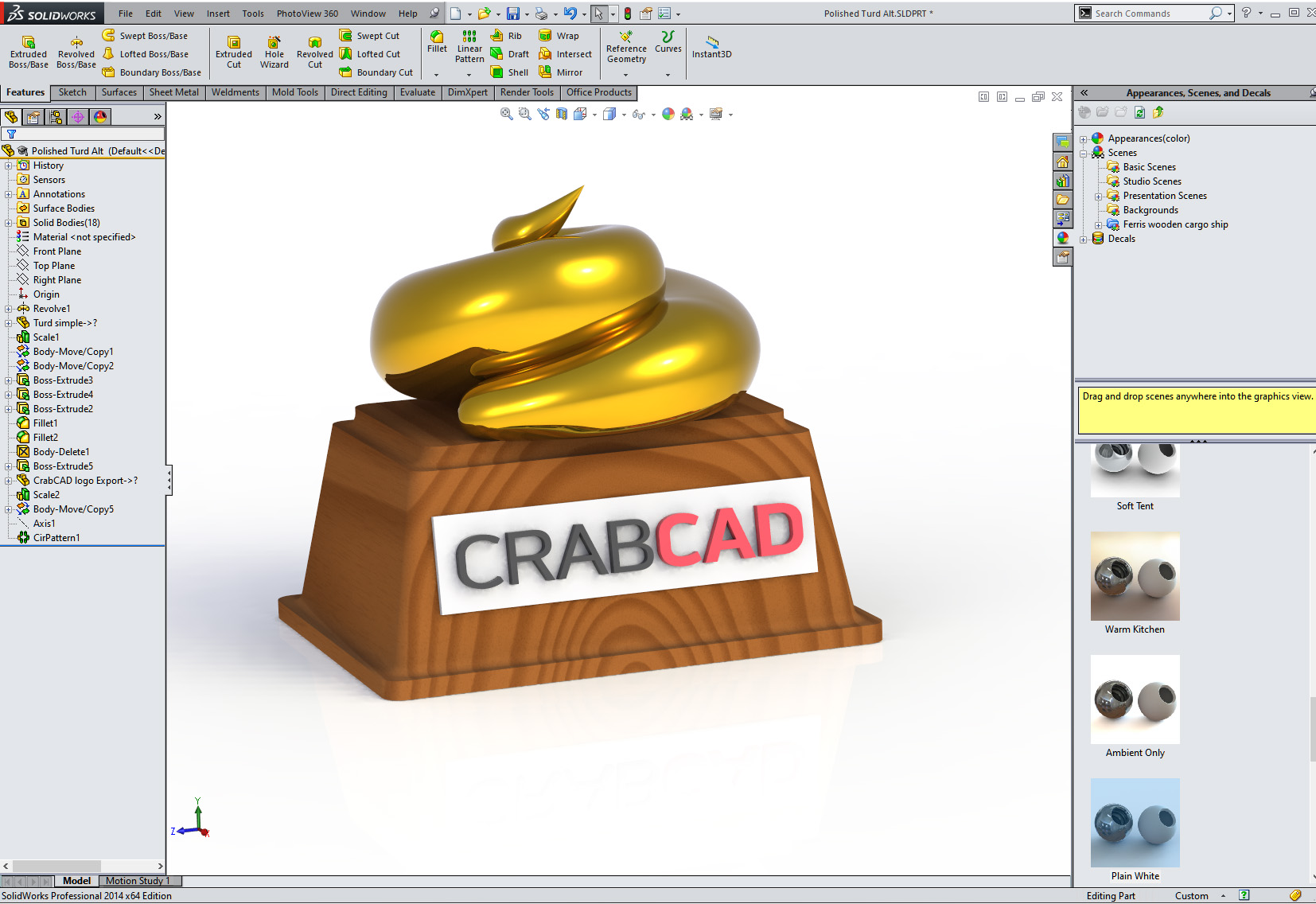Click the Extruded Cut tool

(x=234, y=53)
